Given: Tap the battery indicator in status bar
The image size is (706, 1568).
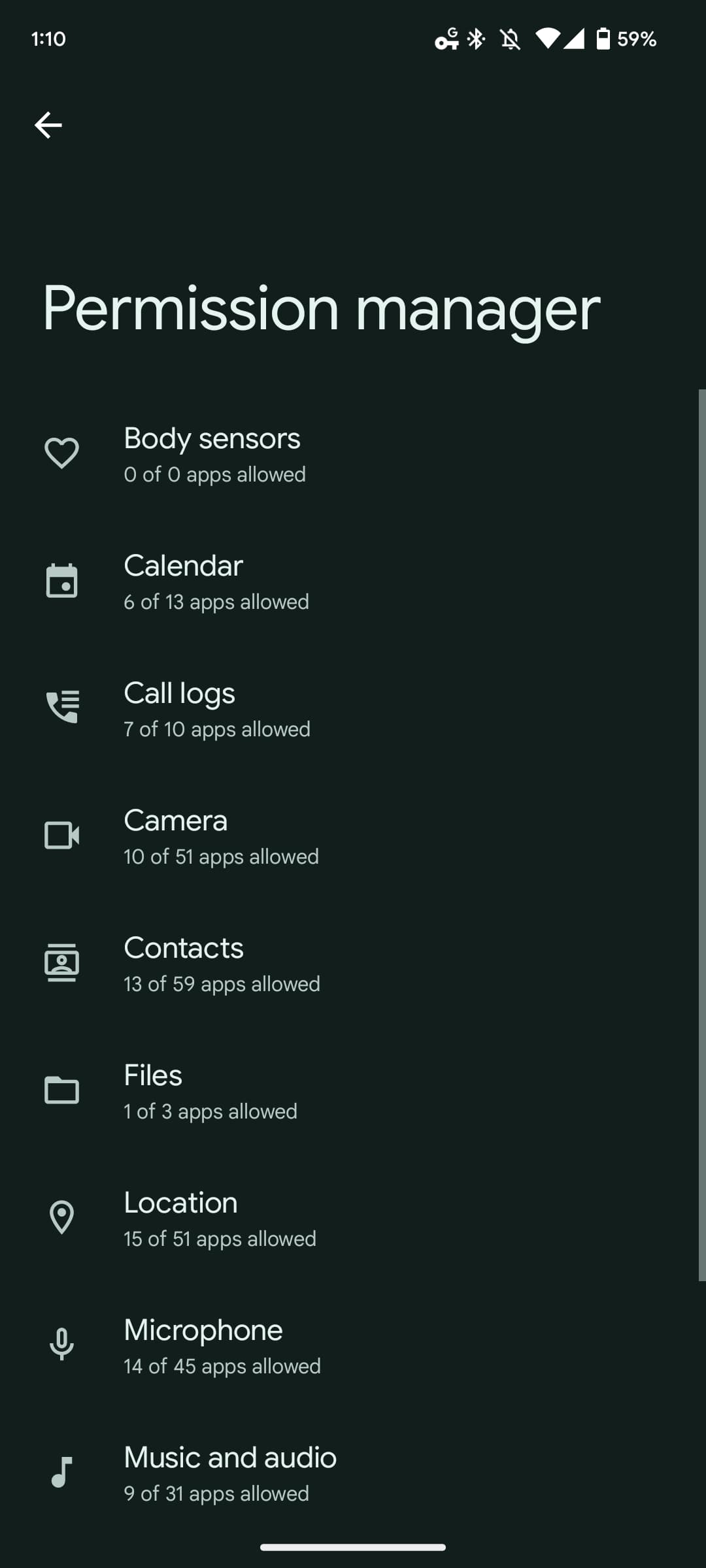Looking at the screenshot, I should [603, 39].
